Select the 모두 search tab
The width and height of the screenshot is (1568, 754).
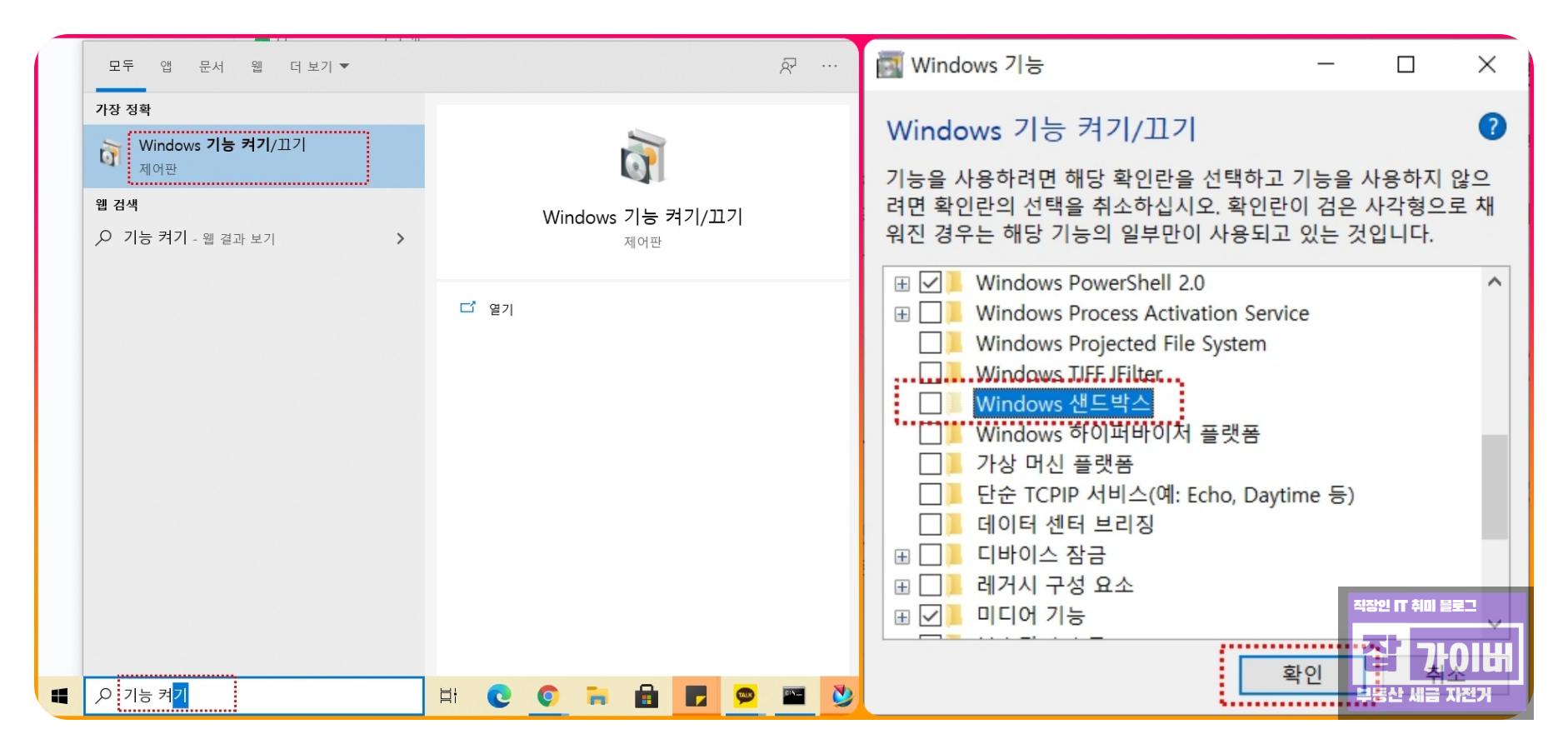pyautogui.click(x=121, y=66)
